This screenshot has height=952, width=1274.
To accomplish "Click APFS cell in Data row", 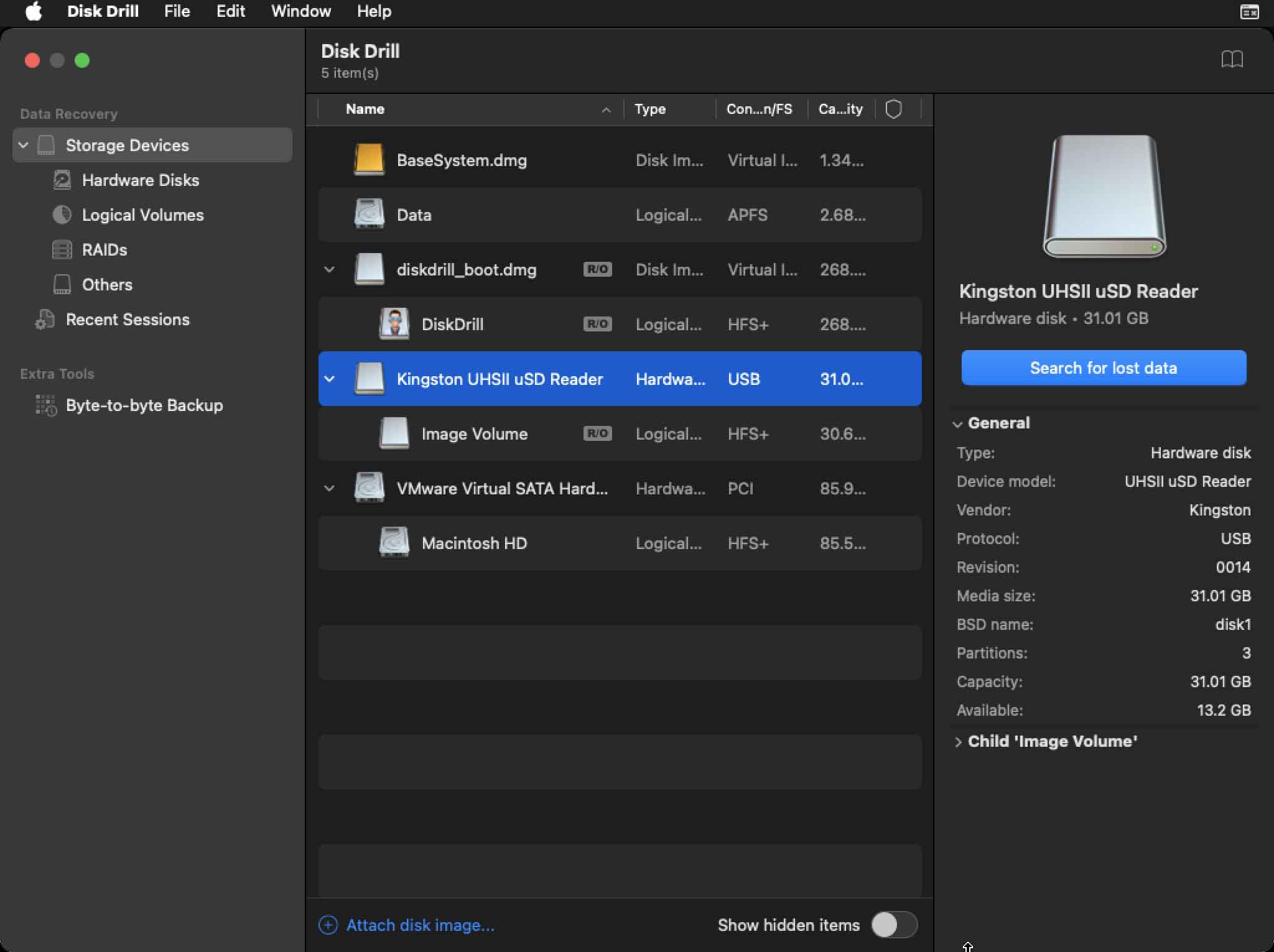I will [747, 215].
